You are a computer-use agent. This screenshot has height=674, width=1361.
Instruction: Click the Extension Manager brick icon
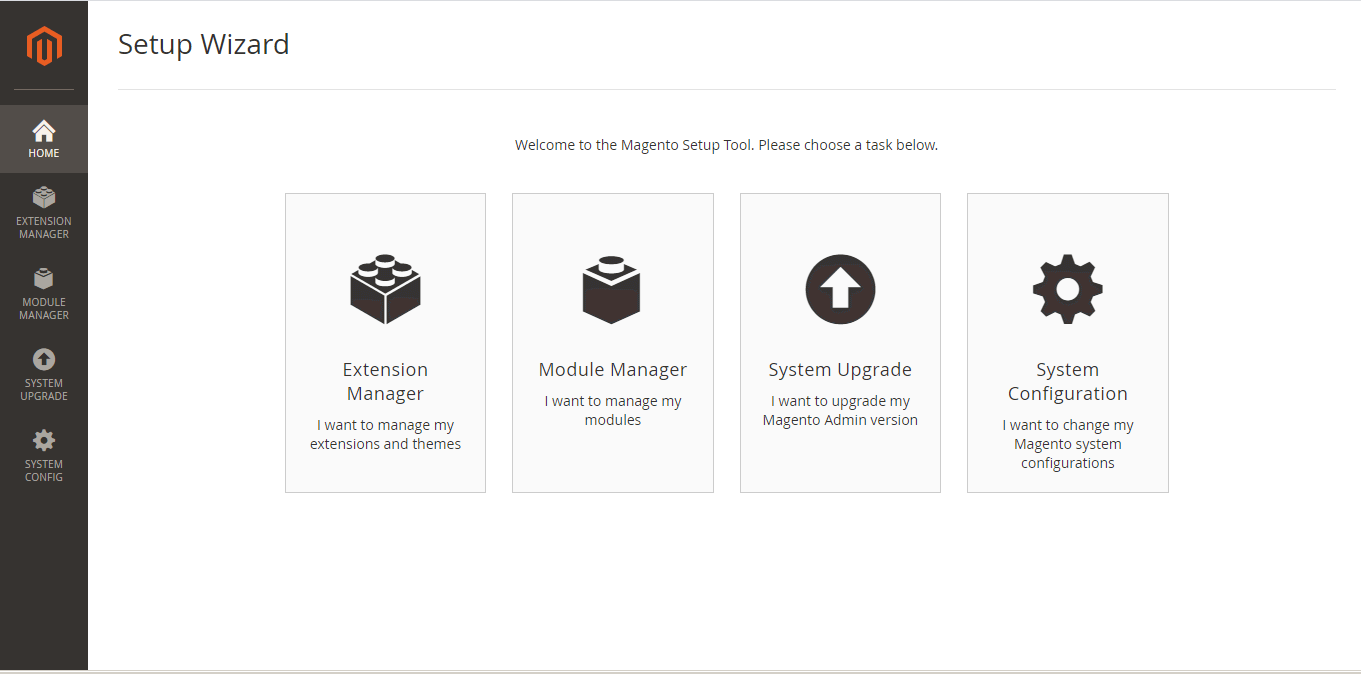pyautogui.click(x=385, y=289)
